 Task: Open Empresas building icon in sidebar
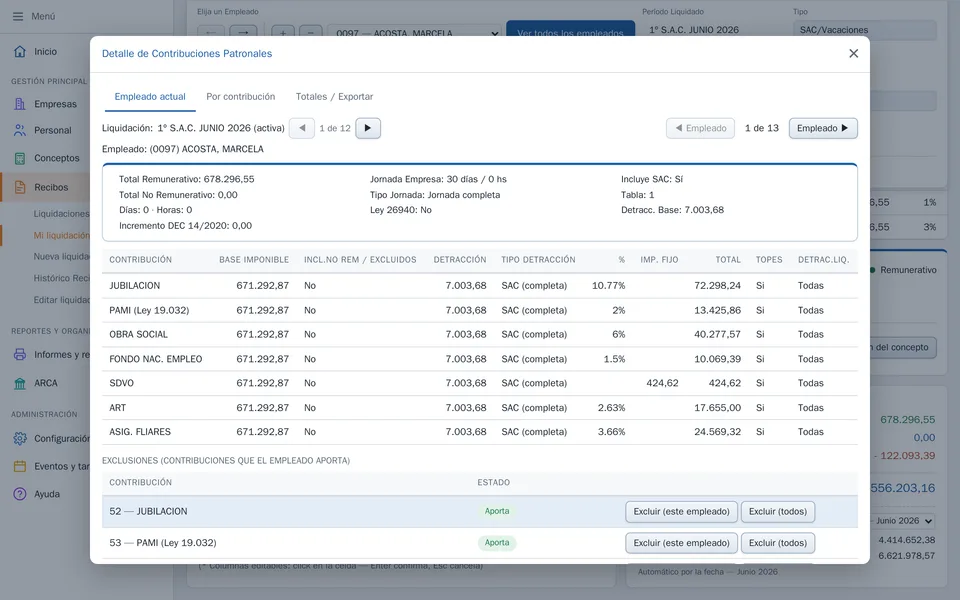(x=20, y=104)
